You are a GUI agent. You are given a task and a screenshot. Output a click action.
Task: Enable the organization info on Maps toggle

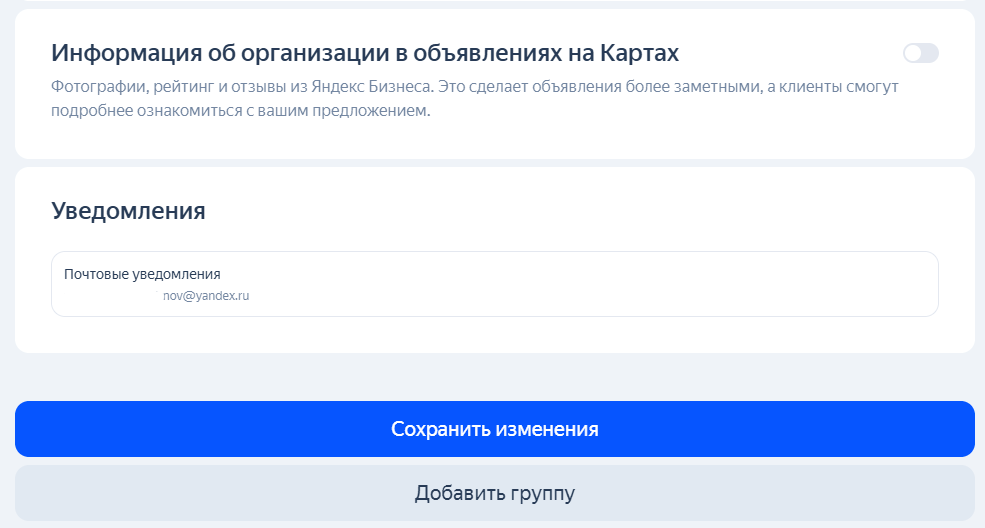click(x=920, y=53)
